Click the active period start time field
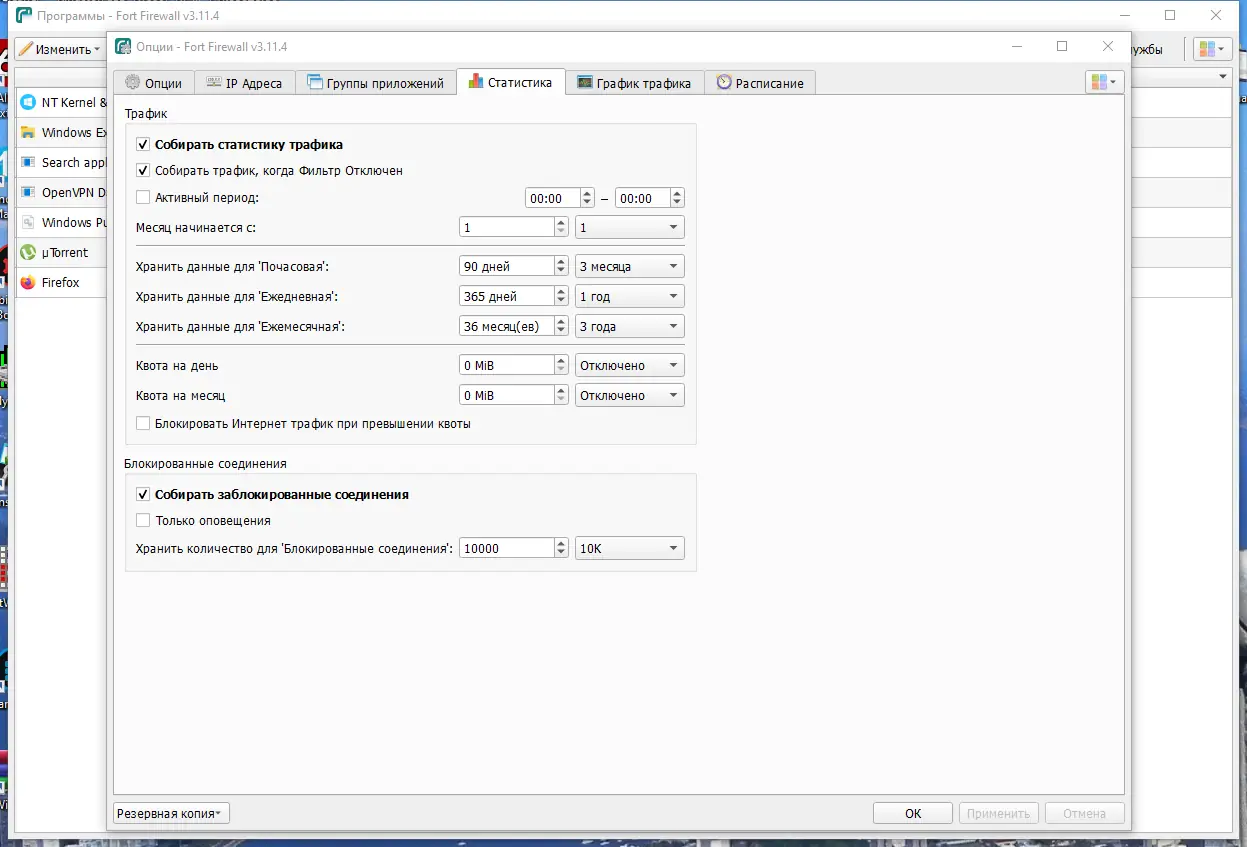Viewport: 1247px width, 847px height. (552, 199)
